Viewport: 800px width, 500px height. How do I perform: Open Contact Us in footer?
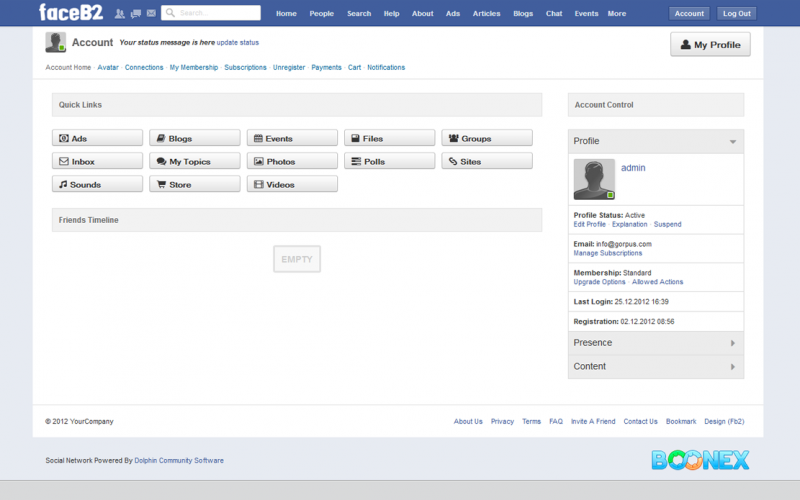click(640, 421)
